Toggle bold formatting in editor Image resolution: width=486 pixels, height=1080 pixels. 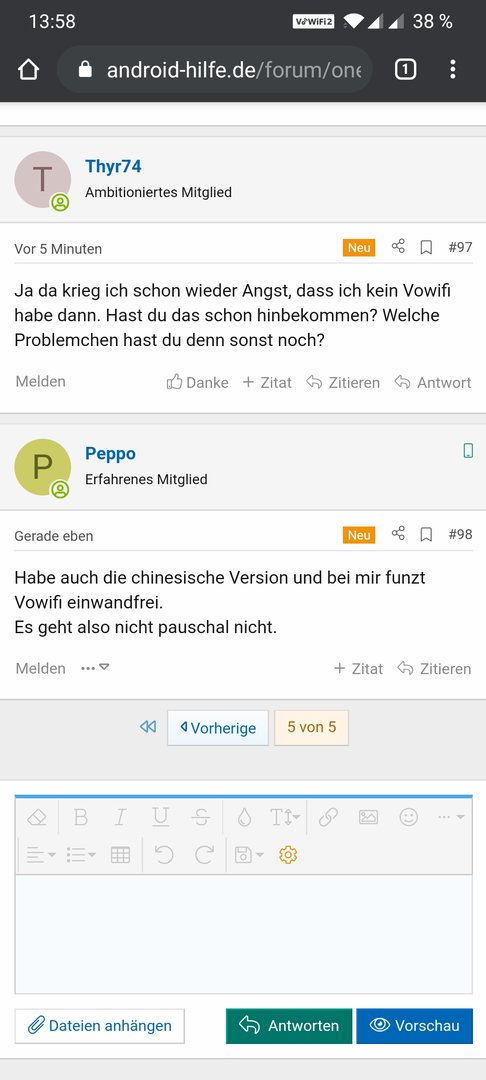tap(81, 817)
